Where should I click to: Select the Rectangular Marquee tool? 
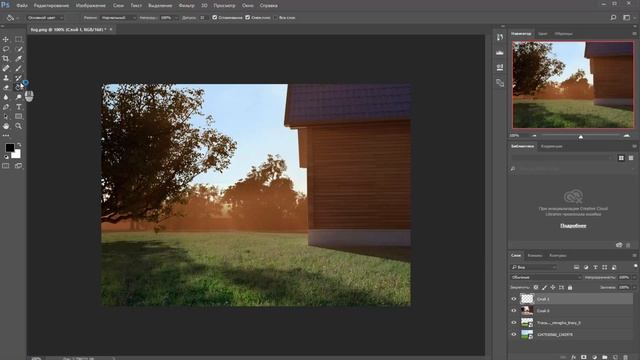(x=18, y=39)
